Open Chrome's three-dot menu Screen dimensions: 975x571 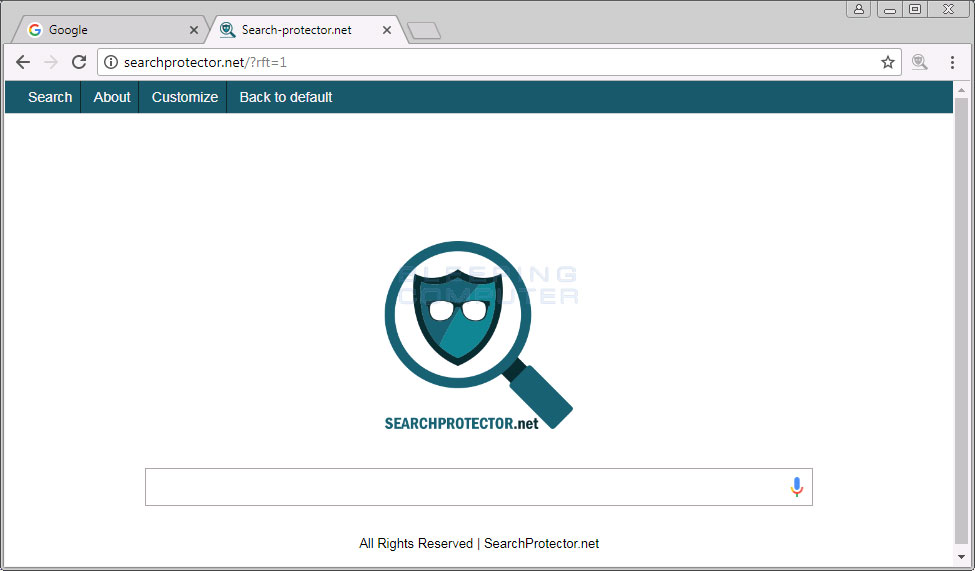[952, 62]
